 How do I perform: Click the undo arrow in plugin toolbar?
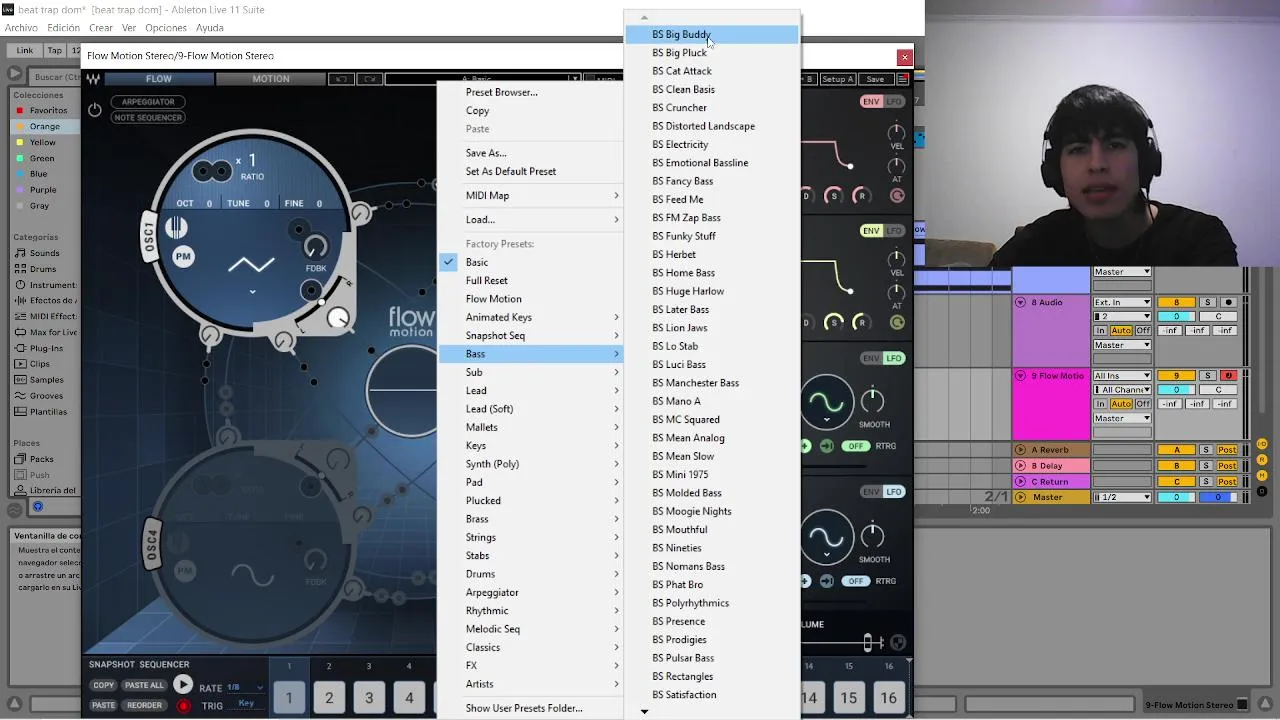click(x=342, y=79)
